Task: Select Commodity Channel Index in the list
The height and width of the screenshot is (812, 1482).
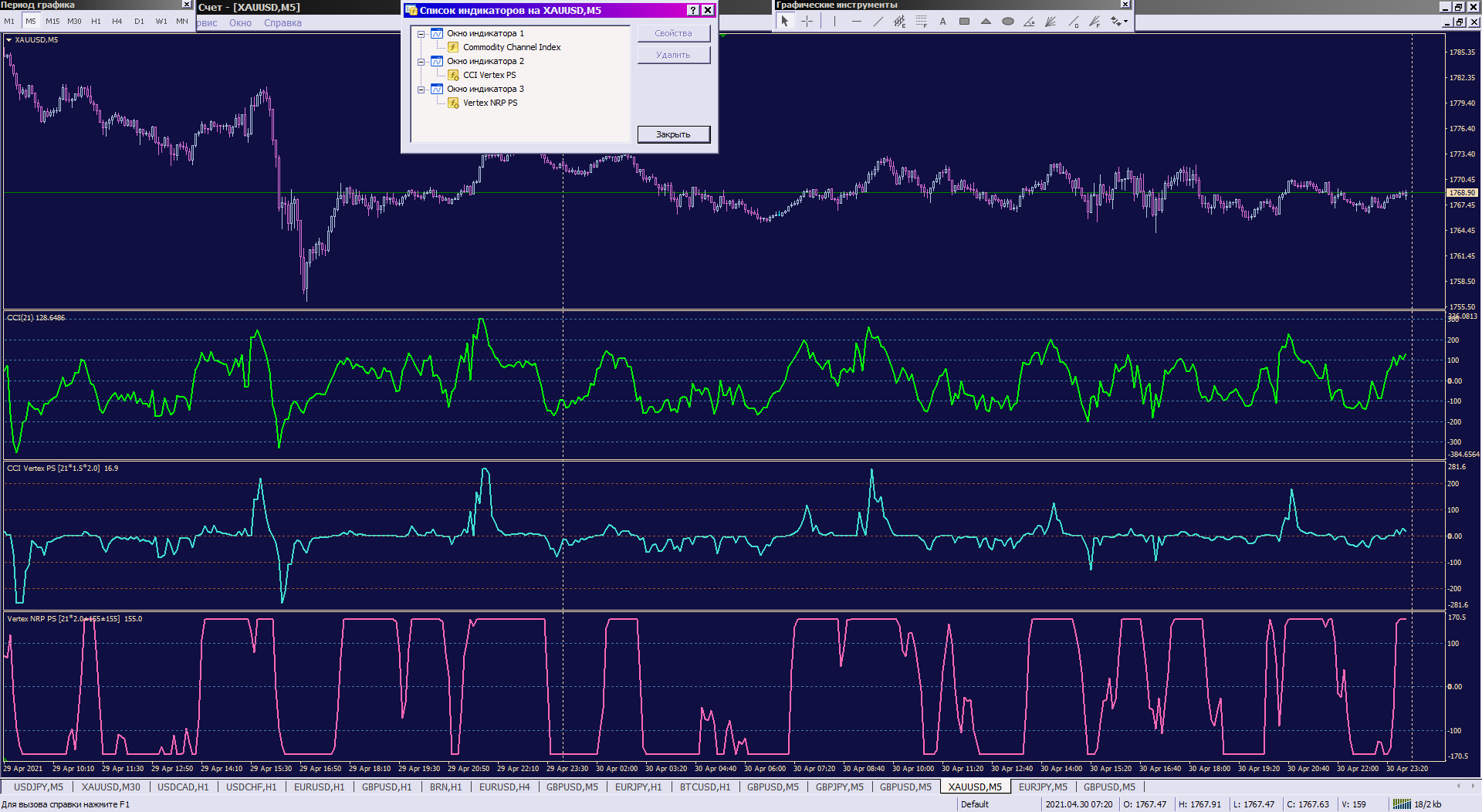Action: pos(511,48)
